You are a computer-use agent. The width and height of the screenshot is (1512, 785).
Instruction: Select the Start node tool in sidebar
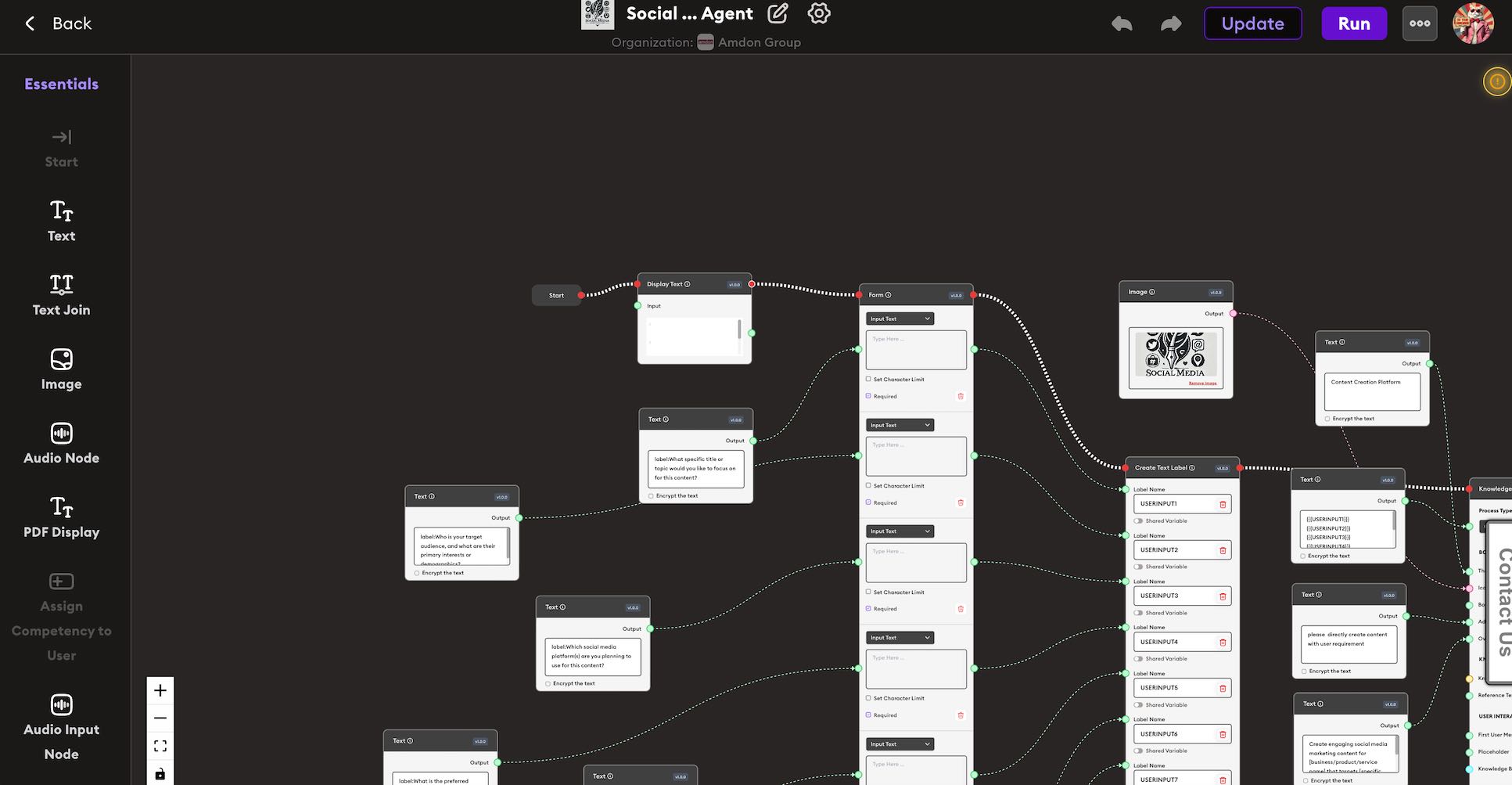61,149
